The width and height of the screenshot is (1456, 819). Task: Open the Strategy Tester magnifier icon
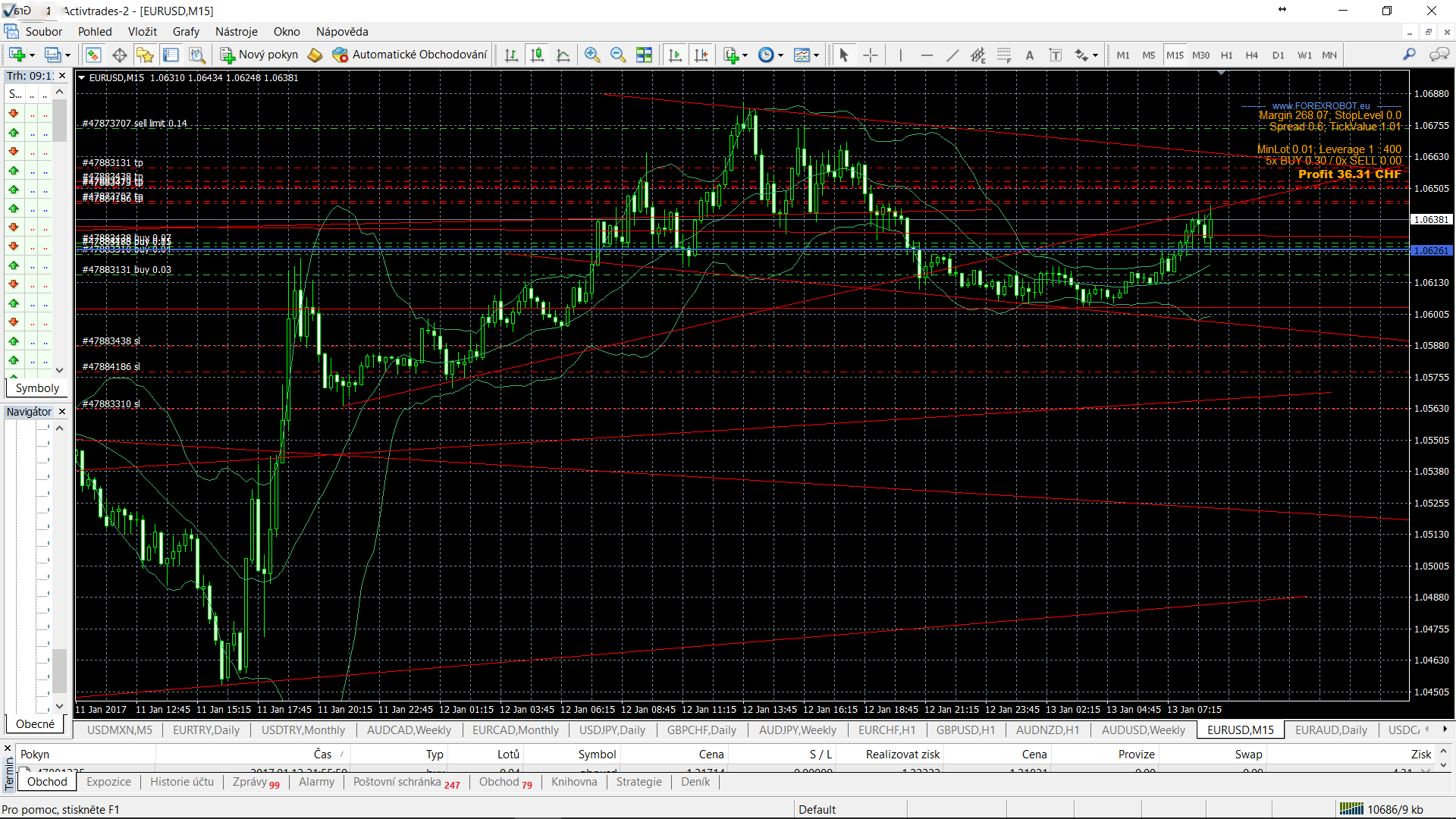point(197,55)
